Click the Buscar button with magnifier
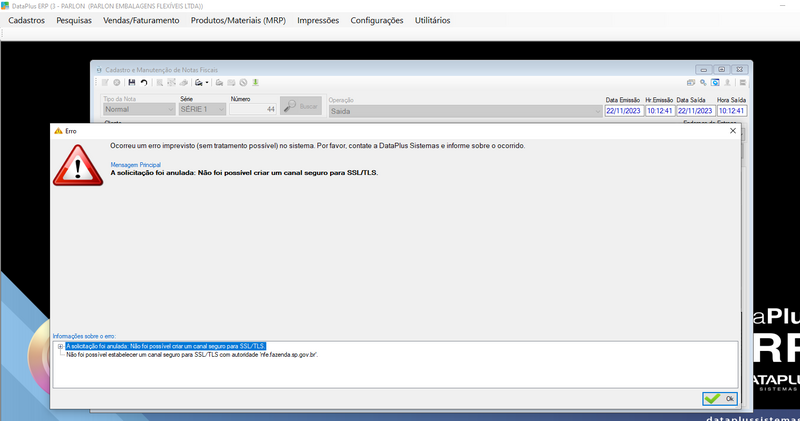The height and width of the screenshot is (421, 800). coord(301,106)
